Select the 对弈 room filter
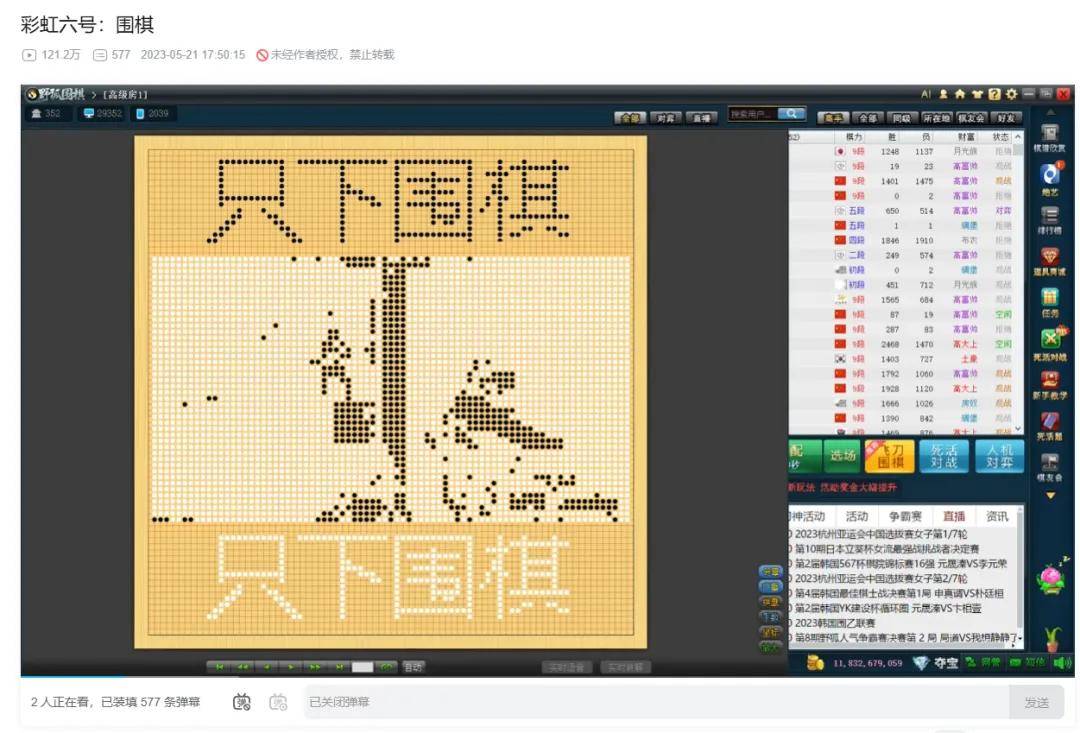The height and width of the screenshot is (733, 1080). tap(665, 118)
